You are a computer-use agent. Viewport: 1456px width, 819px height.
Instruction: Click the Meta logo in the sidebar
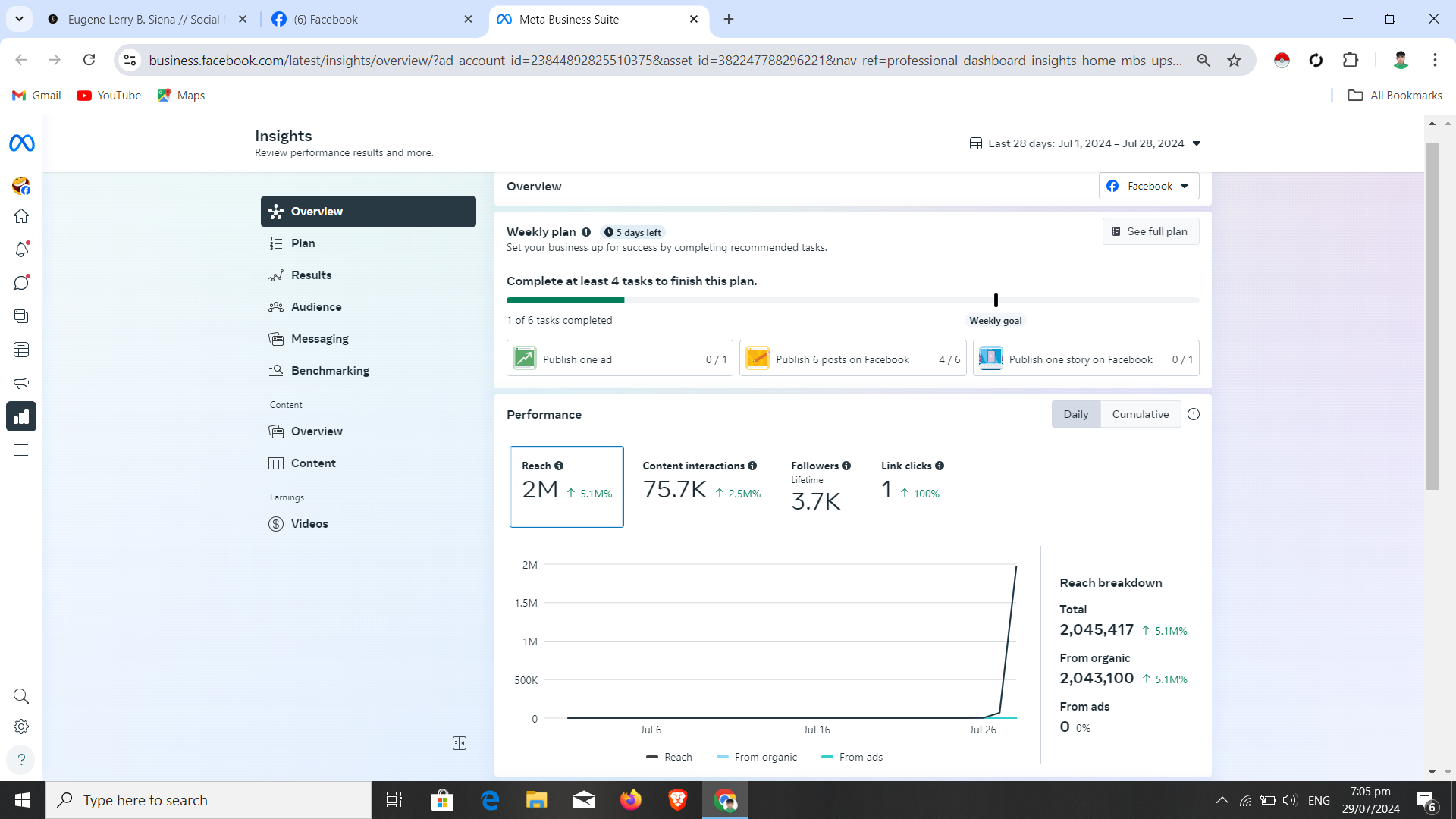pyautogui.click(x=21, y=143)
